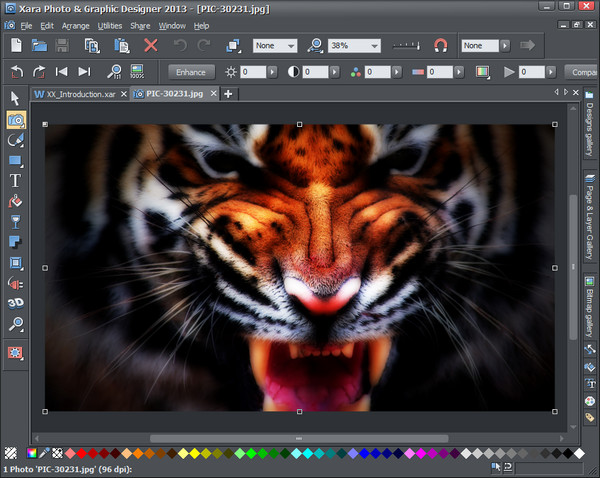This screenshot has width=600, height=478.
Task: Open the contrast slider arrow
Action: point(334,72)
